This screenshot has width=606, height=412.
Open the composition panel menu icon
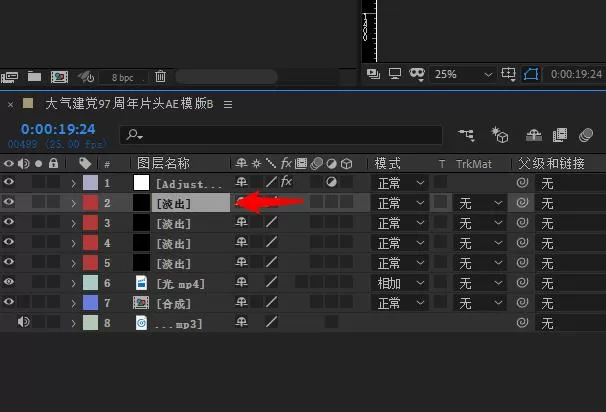[x=228, y=104]
